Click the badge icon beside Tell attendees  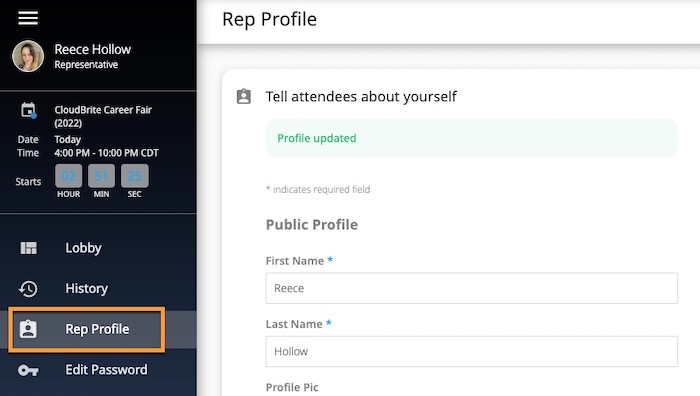pyautogui.click(x=244, y=96)
